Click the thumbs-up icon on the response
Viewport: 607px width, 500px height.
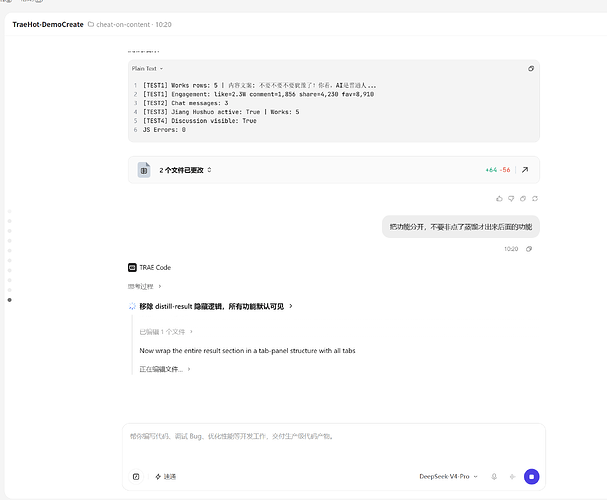point(499,199)
